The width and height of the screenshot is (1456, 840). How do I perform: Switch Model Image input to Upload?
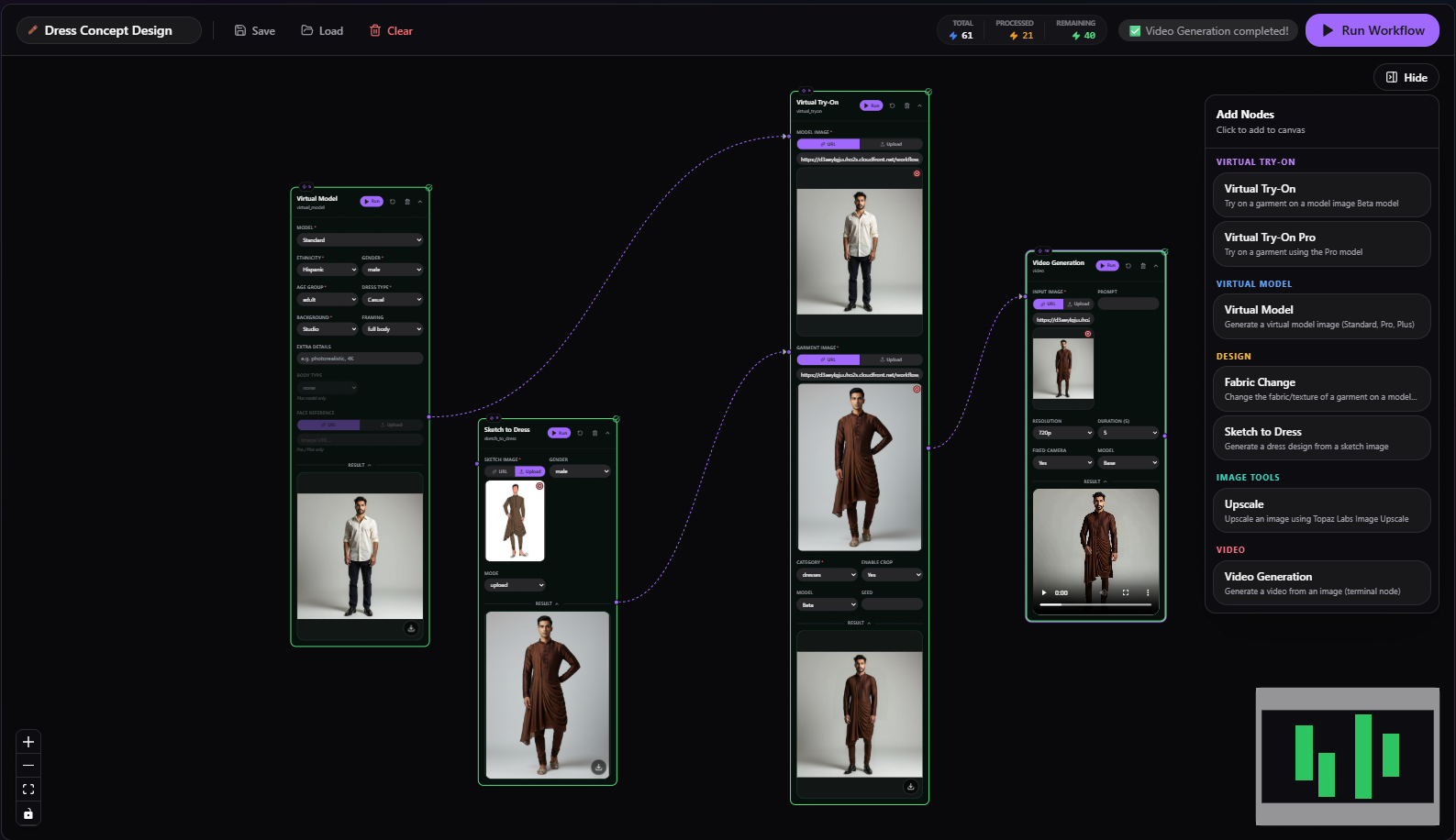[891, 144]
